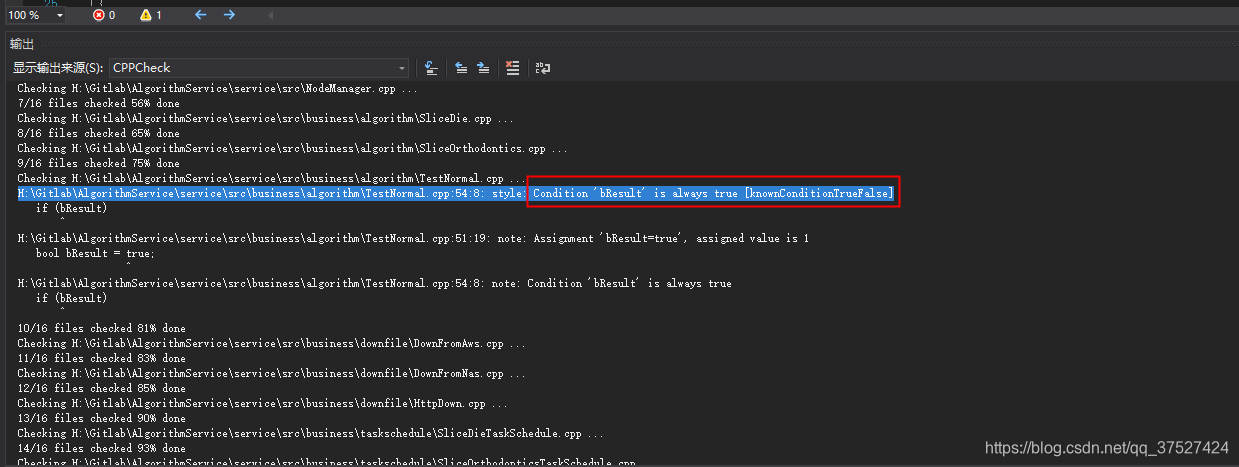Click the 'Checking ...DownFromNas.cpp ...' line
The width and height of the screenshot is (1239, 467).
click(272, 373)
